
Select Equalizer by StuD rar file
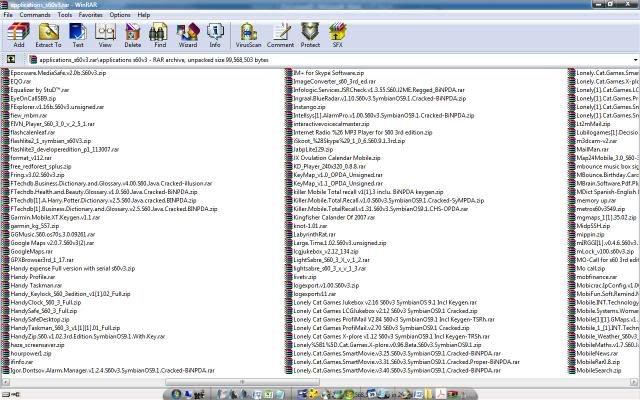40,90
